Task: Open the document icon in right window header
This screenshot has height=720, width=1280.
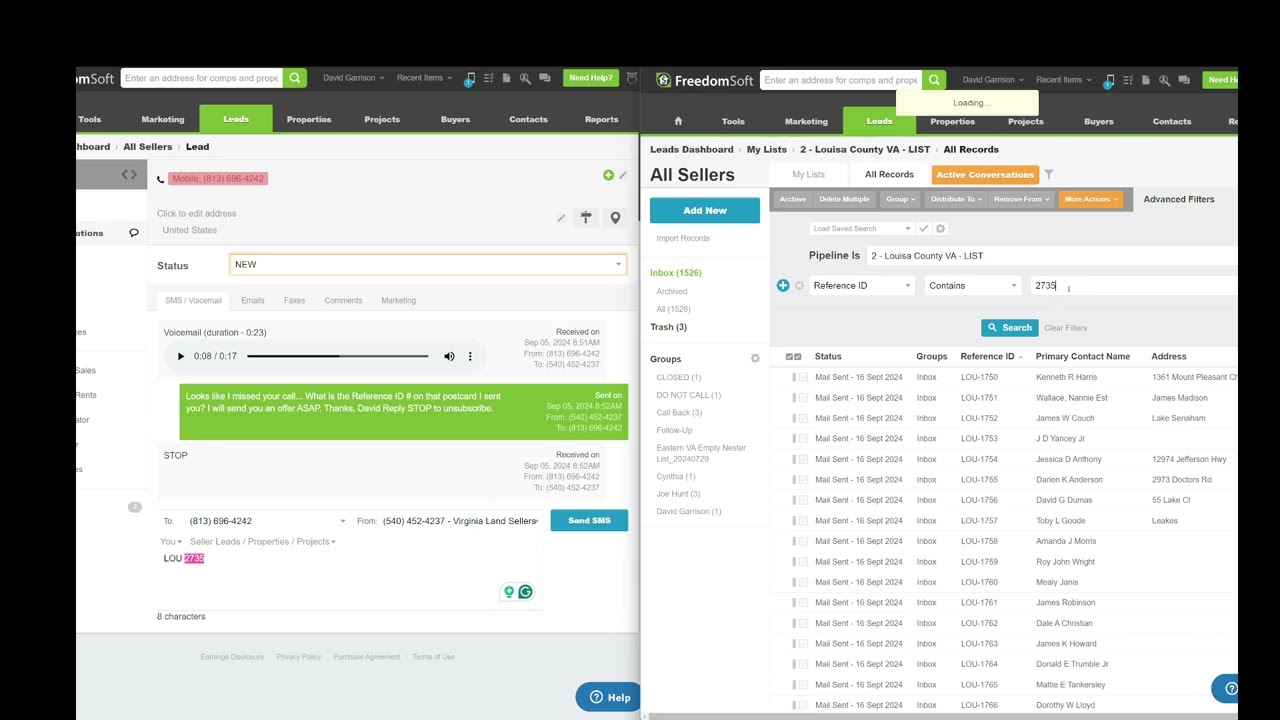Action: click(x=1146, y=80)
